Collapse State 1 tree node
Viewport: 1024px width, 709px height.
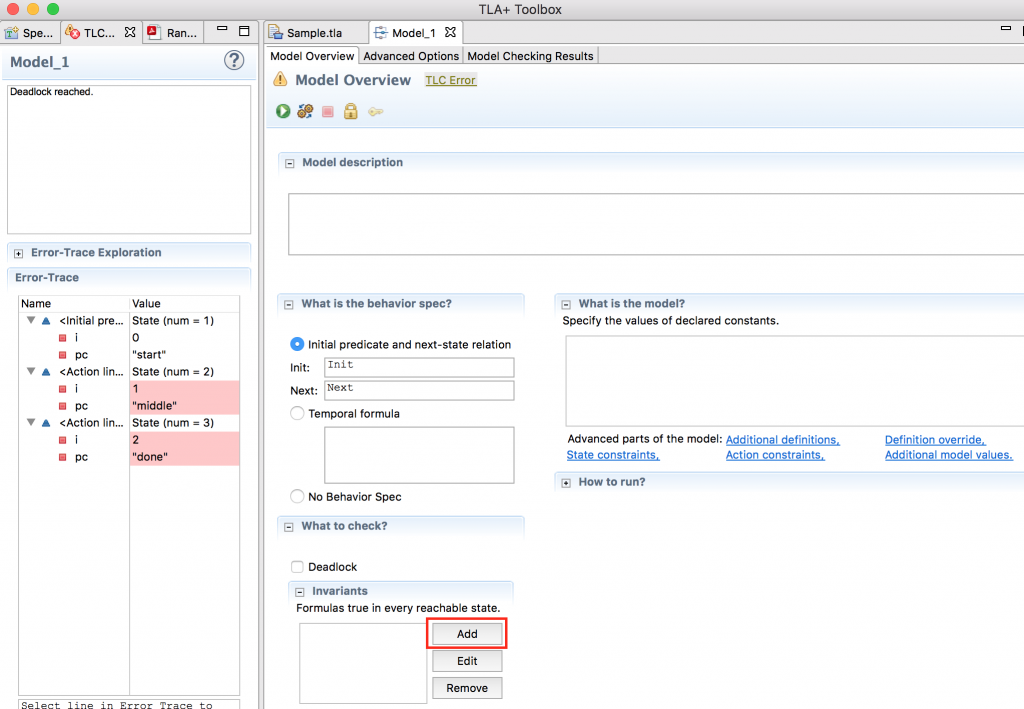point(31,320)
